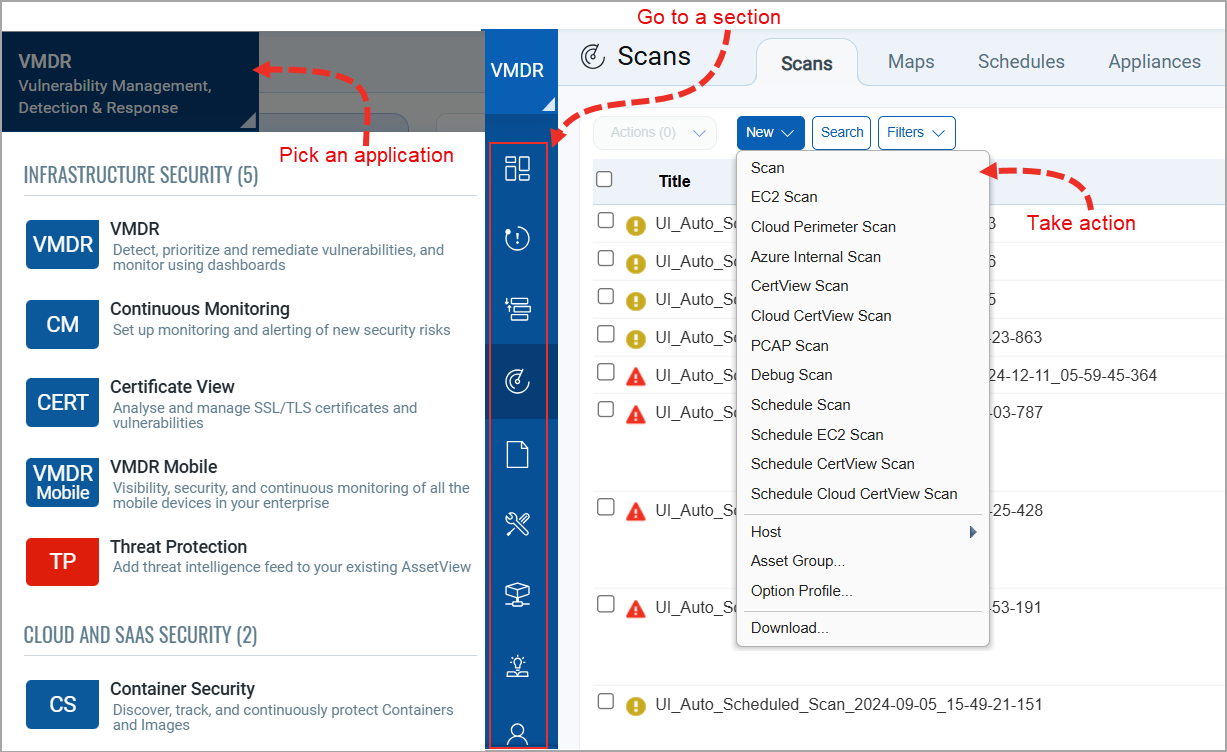Click the CM Continuous Monitoring tile icon
This screenshot has height=752, width=1227.
tap(63, 324)
